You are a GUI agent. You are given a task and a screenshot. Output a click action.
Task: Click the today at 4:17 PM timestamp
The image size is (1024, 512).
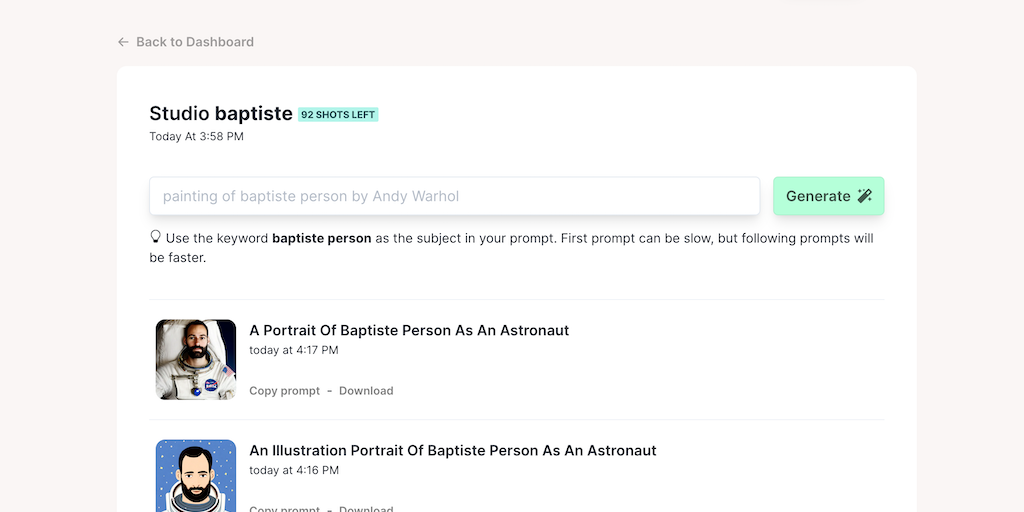pos(294,350)
